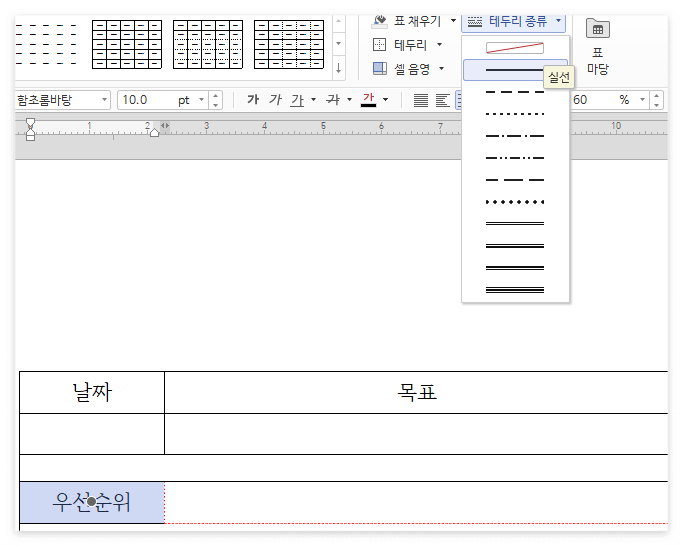Screen dimensions: 683x546
Task: Click the first-line indent marker on ruler
Action: click(30, 122)
